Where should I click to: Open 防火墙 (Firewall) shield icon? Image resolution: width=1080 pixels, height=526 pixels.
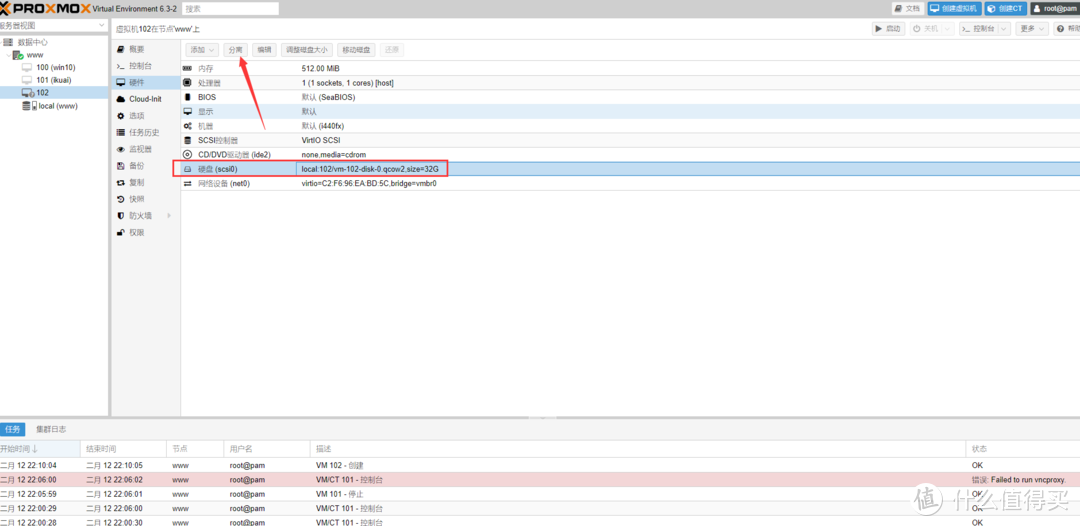(121, 216)
